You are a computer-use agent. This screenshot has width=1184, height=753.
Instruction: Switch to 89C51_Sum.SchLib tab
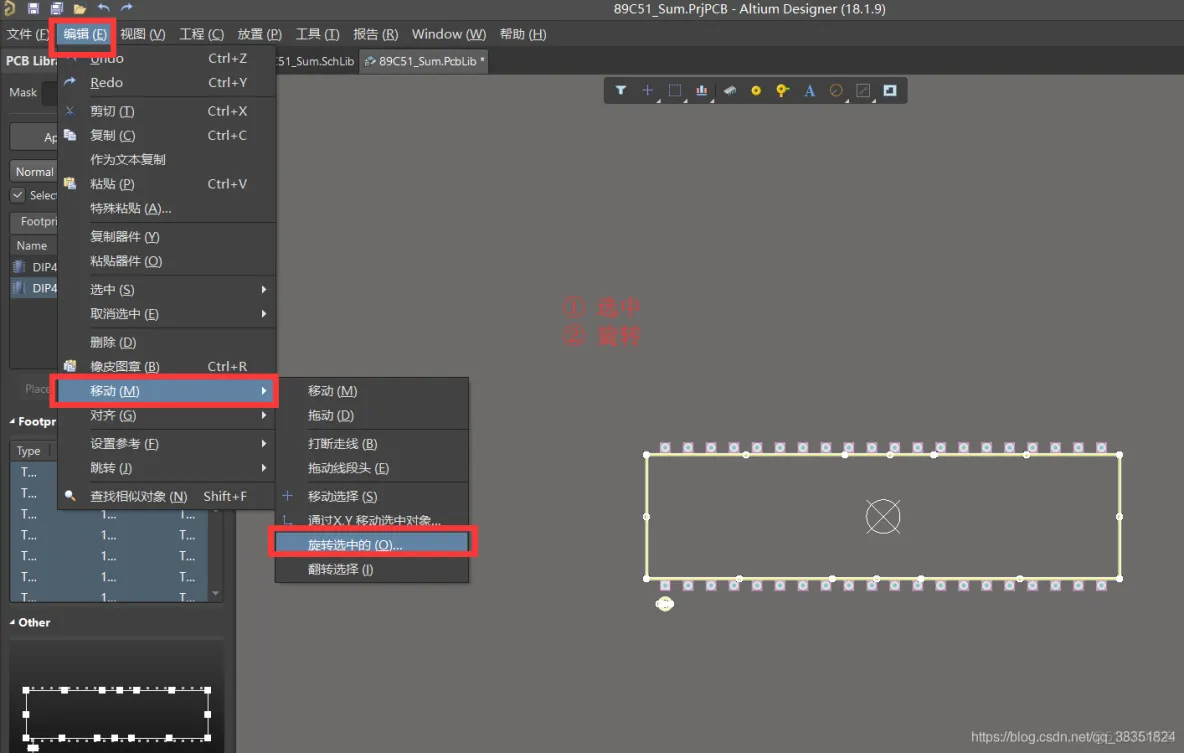[316, 61]
